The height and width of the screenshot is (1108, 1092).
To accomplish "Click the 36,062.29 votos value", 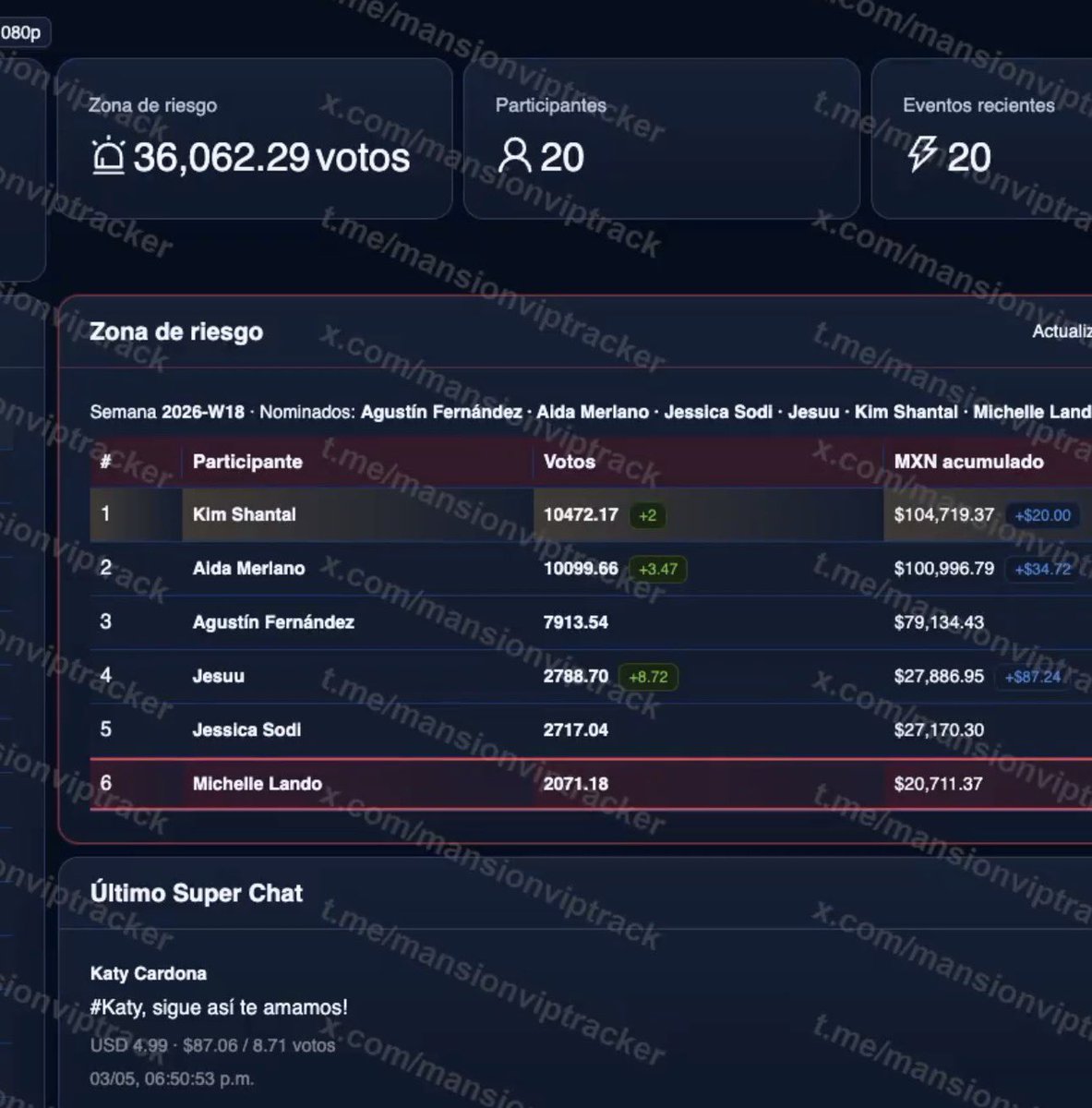I will [x=271, y=157].
